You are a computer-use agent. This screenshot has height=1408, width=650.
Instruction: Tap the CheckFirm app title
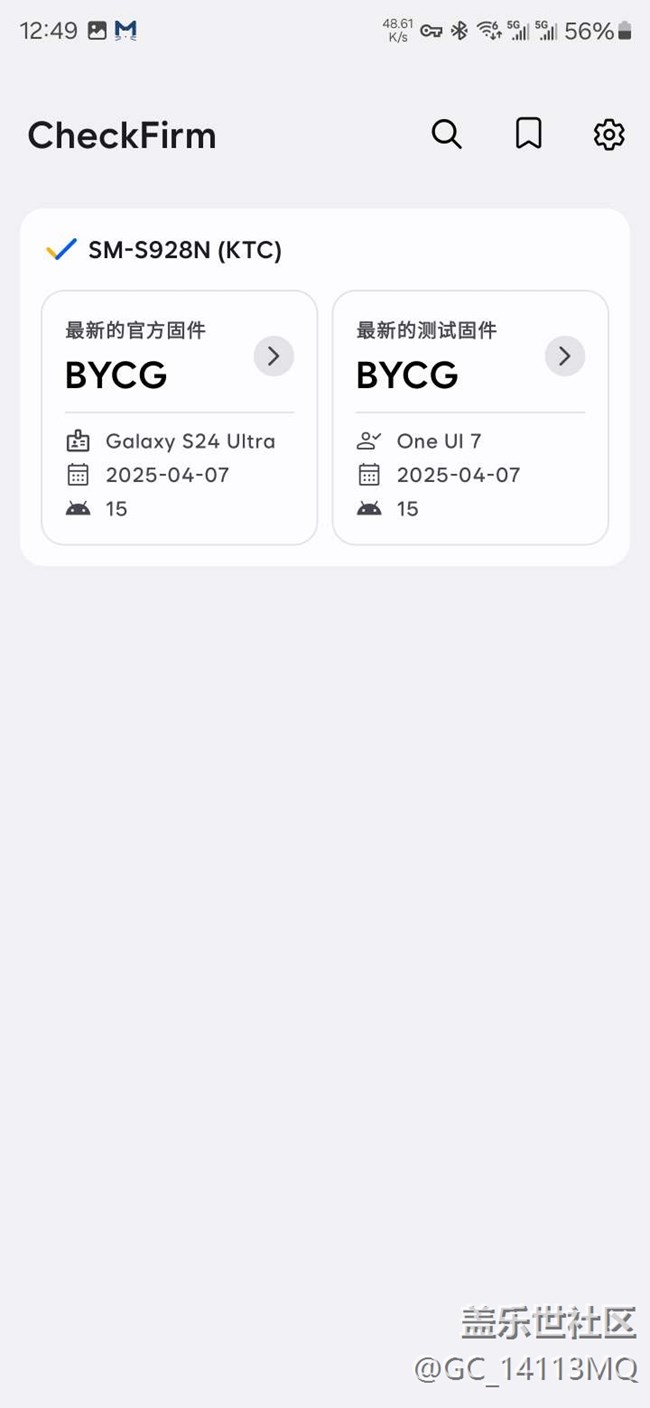122,135
